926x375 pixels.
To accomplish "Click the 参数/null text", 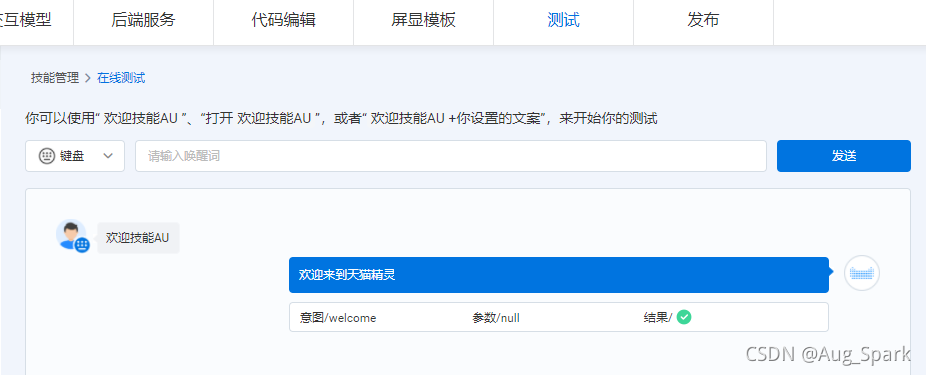I will point(495,318).
